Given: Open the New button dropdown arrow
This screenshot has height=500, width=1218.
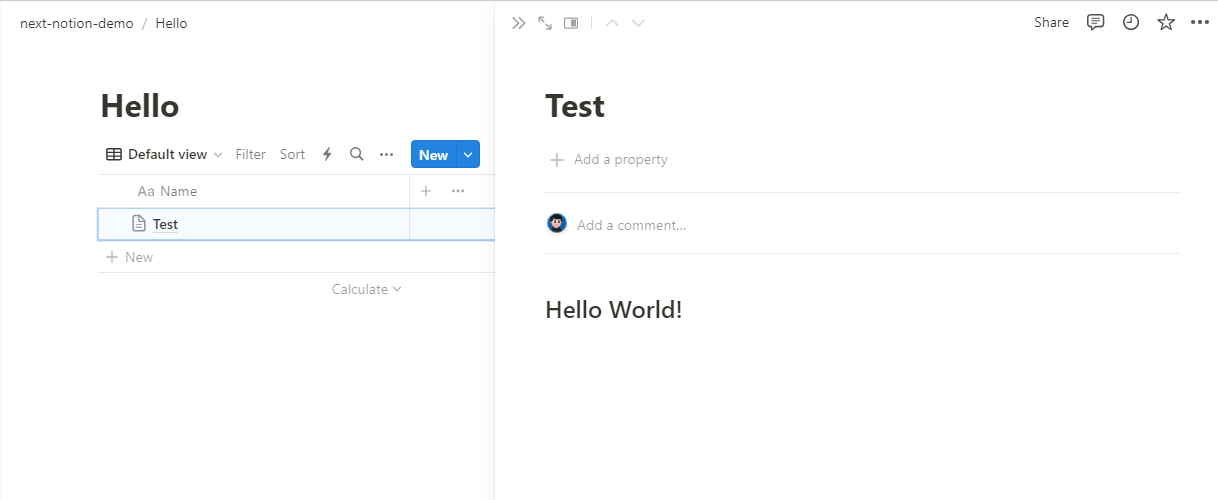Looking at the screenshot, I should point(468,154).
